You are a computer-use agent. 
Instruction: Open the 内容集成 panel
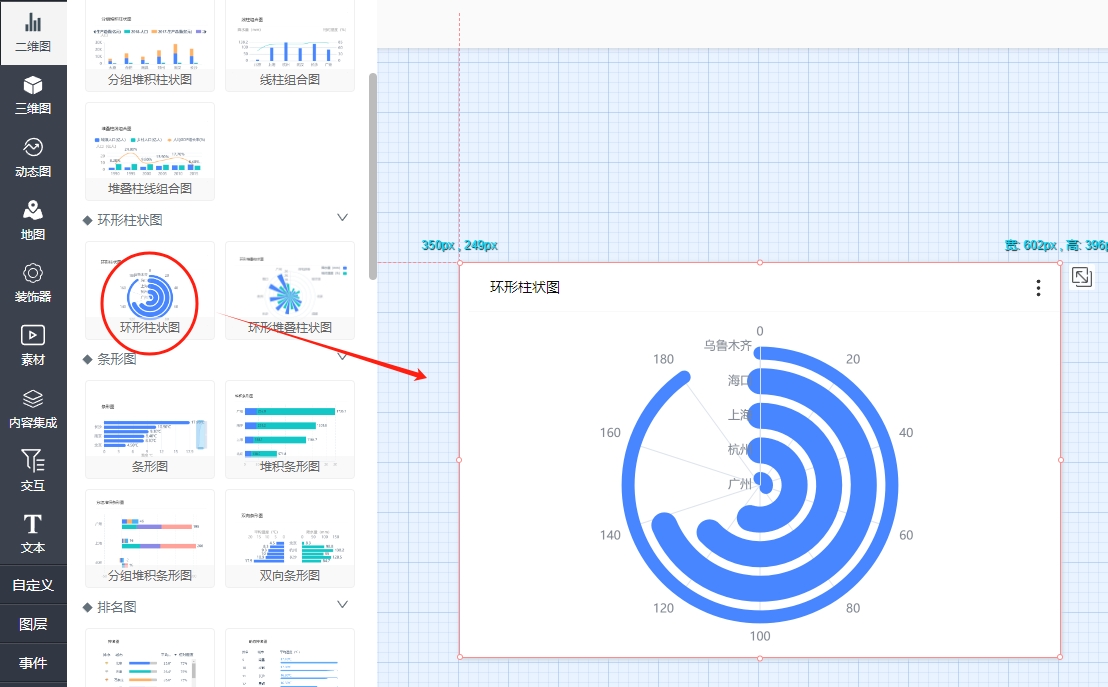pyautogui.click(x=33, y=409)
